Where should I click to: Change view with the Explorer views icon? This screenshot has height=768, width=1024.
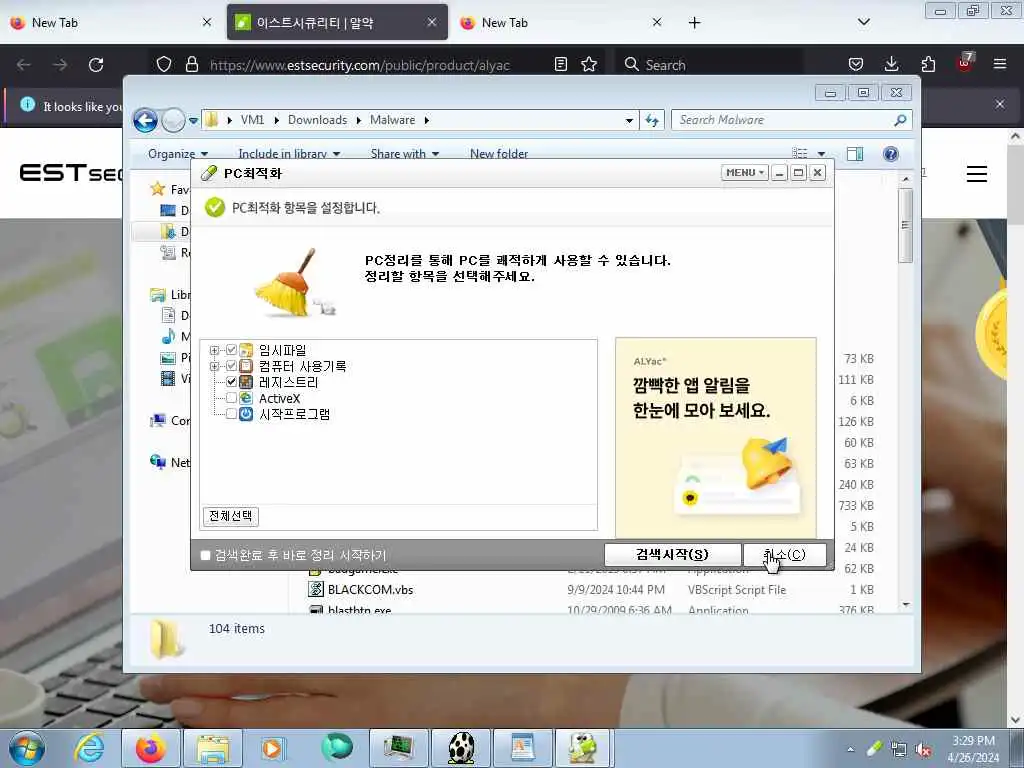[x=800, y=153]
